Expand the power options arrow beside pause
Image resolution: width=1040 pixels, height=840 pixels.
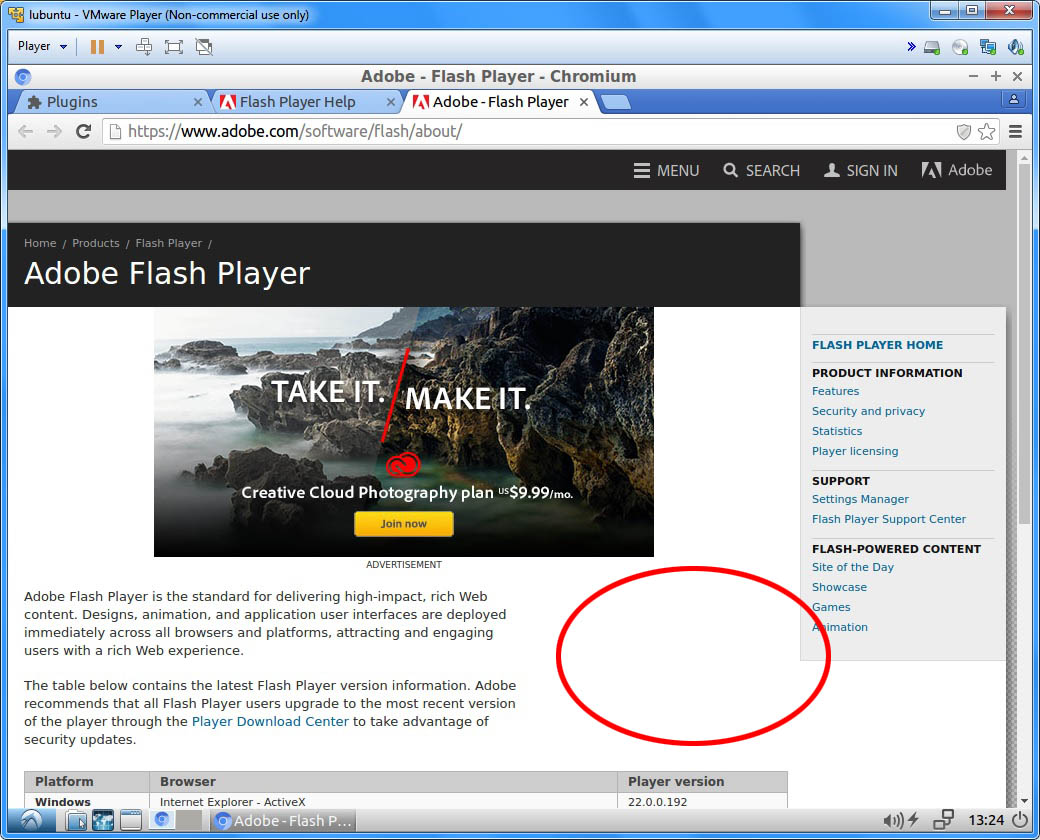[x=118, y=46]
